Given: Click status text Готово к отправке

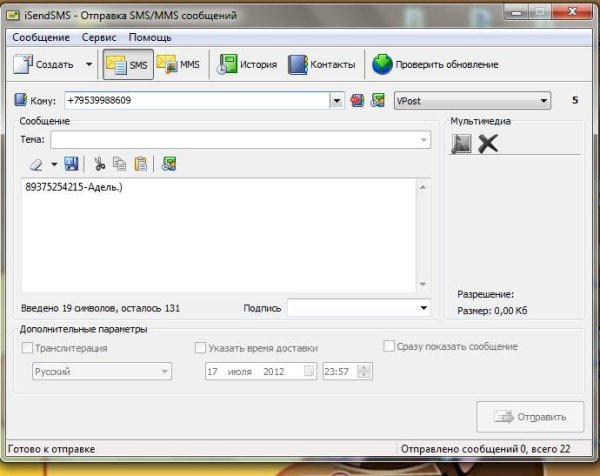Looking at the screenshot, I should point(51,449).
